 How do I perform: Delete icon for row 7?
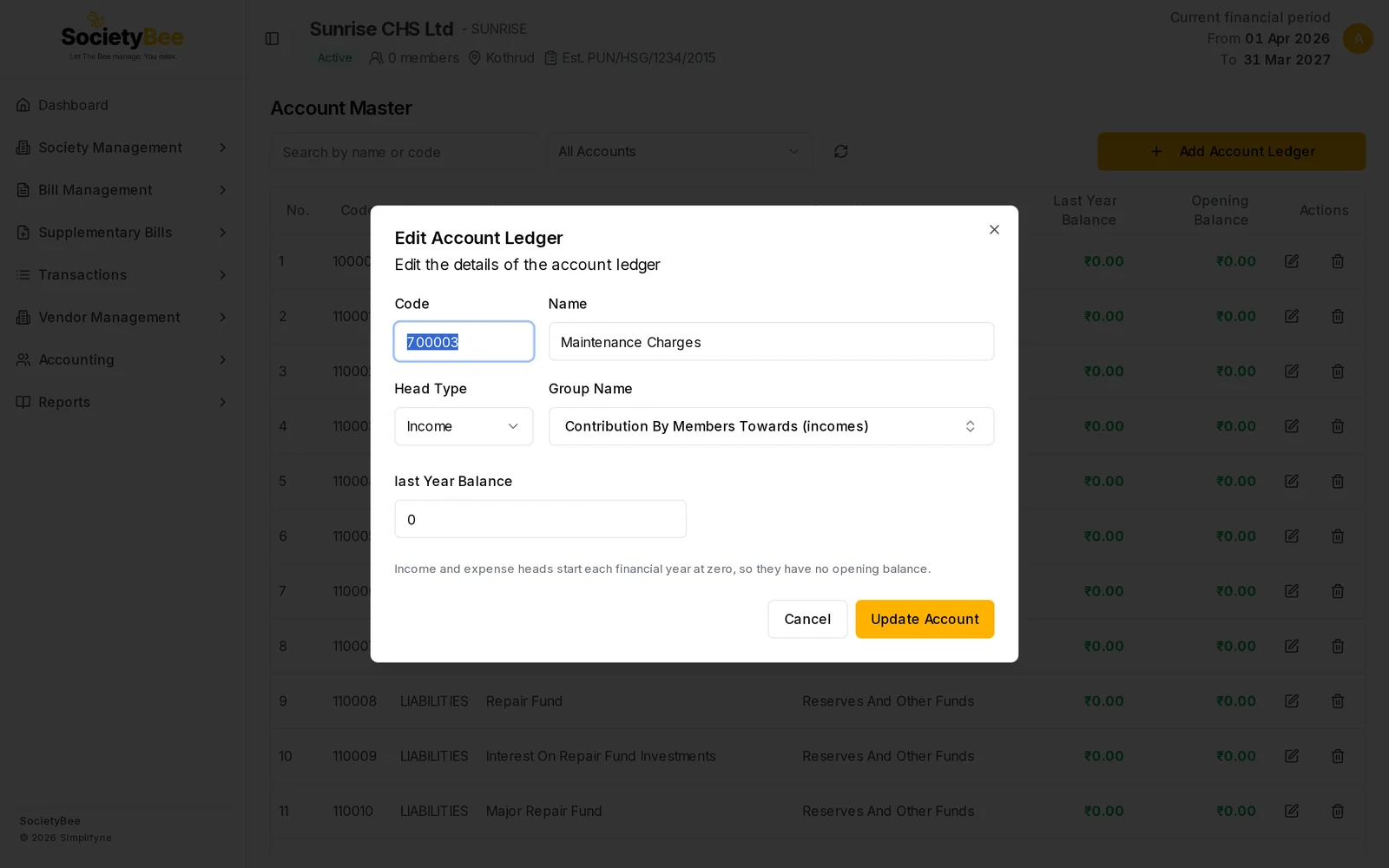point(1338,591)
